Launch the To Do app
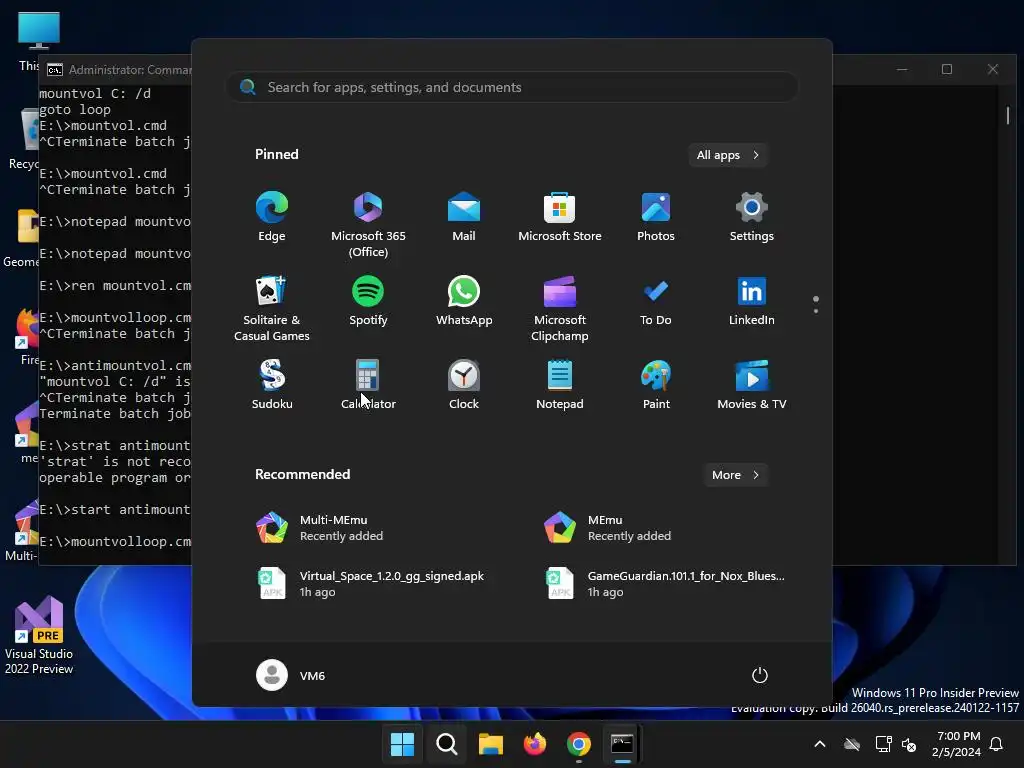The width and height of the screenshot is (1024, 768). tap(656, 302)
